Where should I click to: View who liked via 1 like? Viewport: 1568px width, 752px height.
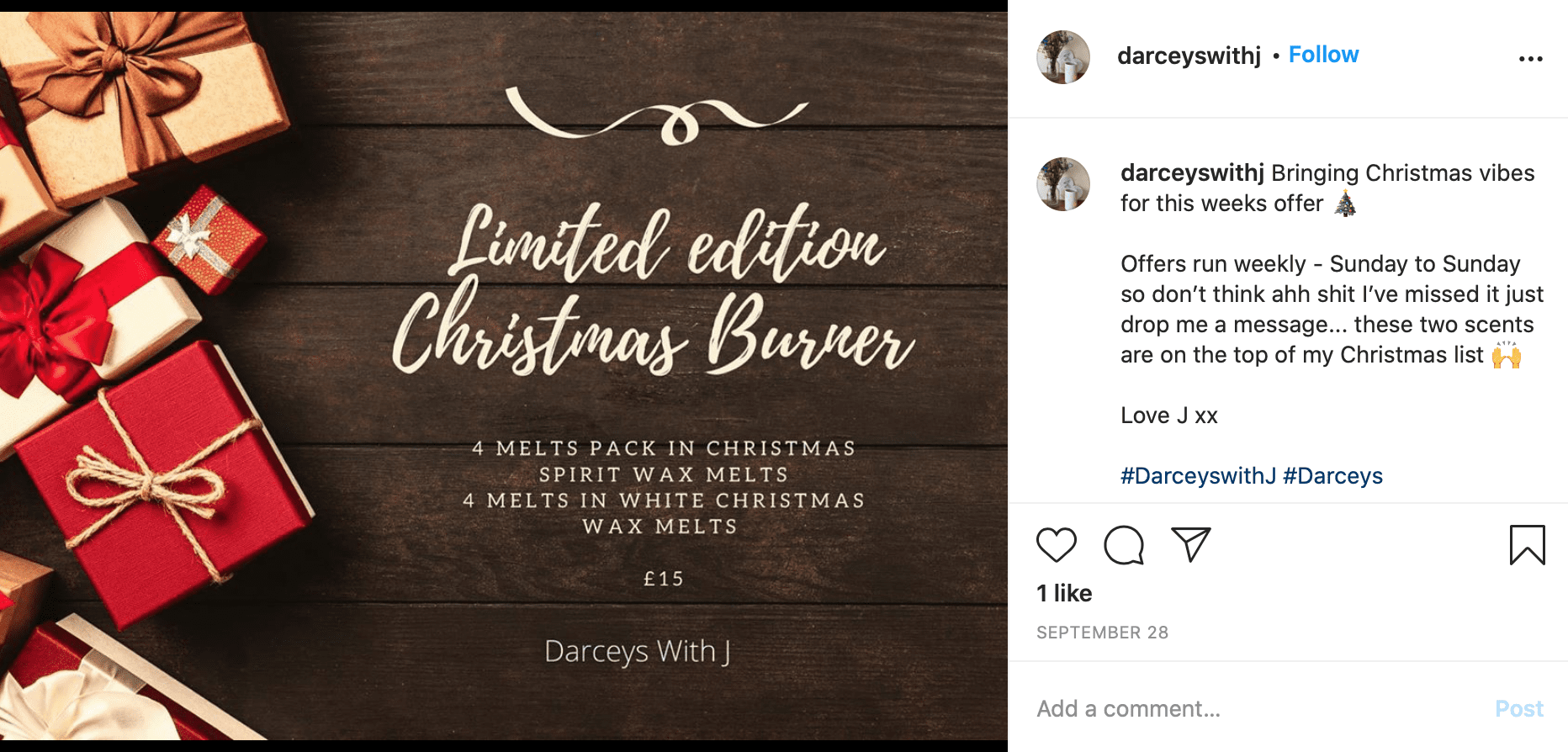[1064, 593]
